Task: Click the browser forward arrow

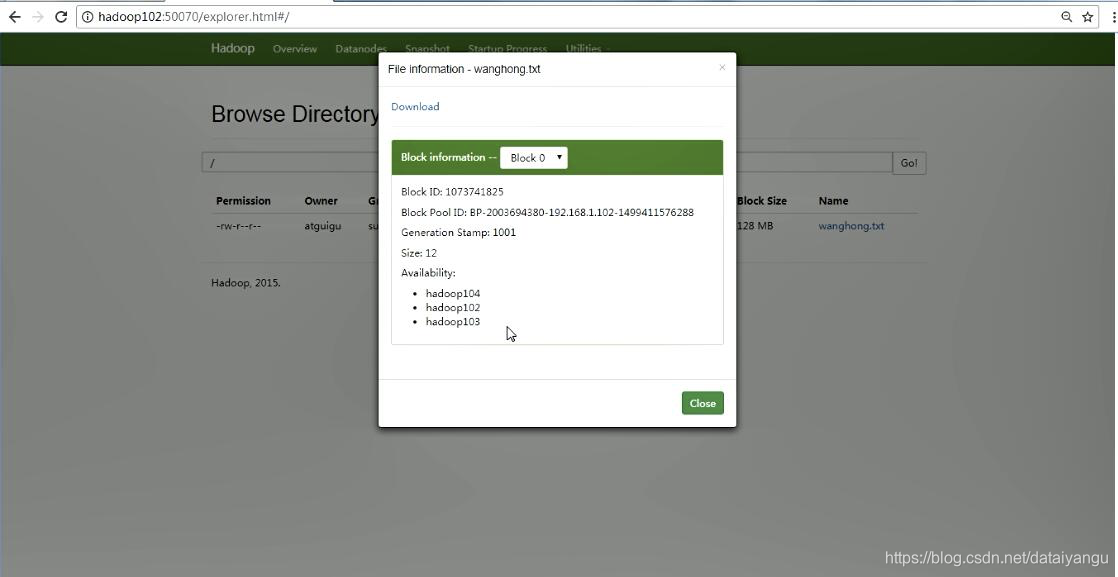Action: click(x=38, y=16)
